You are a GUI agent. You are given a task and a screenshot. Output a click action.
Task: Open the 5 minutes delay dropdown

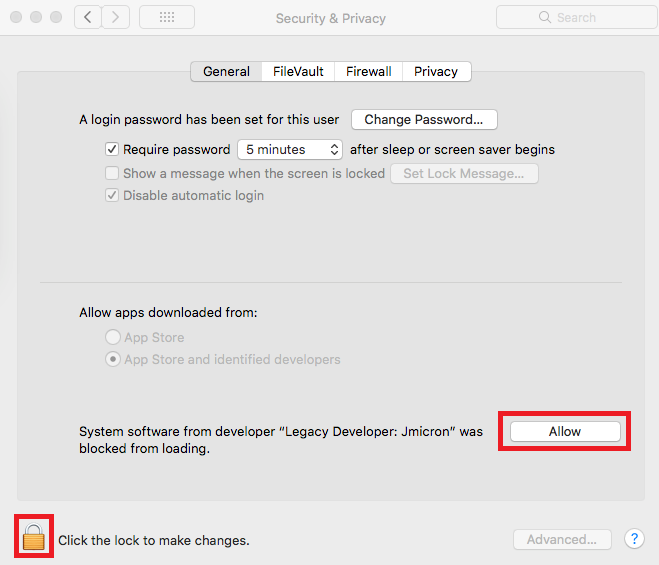pos(290,150)
